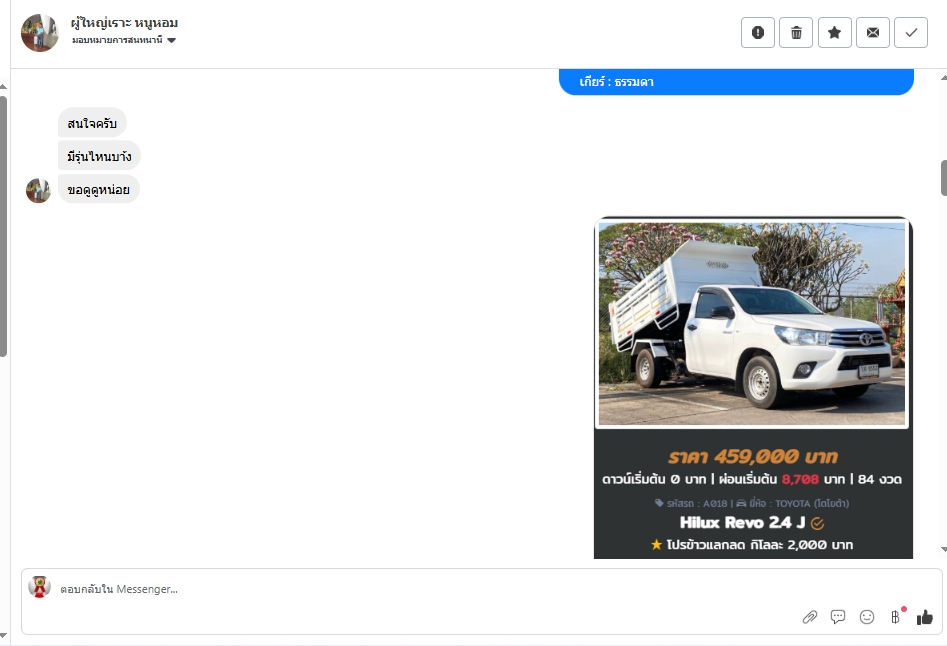The width and height of the screenshot is (947, 646).
Task: Open the emoji picker
Action: [x=867, y=617]
